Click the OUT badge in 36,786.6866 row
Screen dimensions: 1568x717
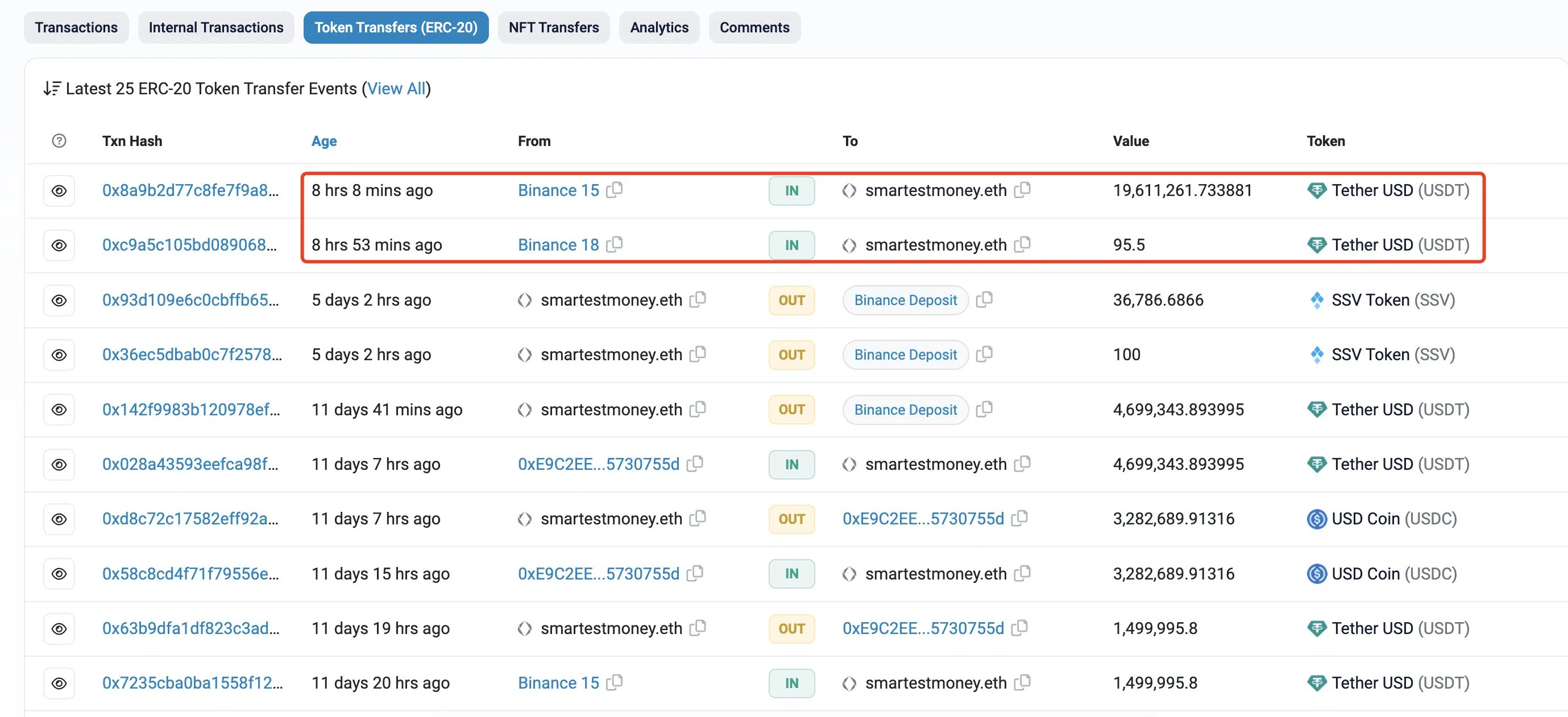[x=791, y=301]
